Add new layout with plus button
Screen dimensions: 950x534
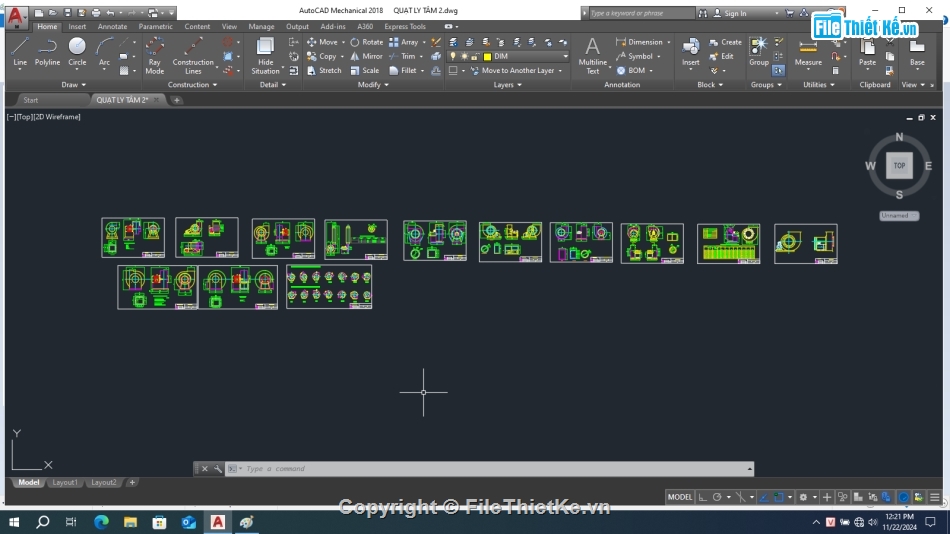point(132,482)
